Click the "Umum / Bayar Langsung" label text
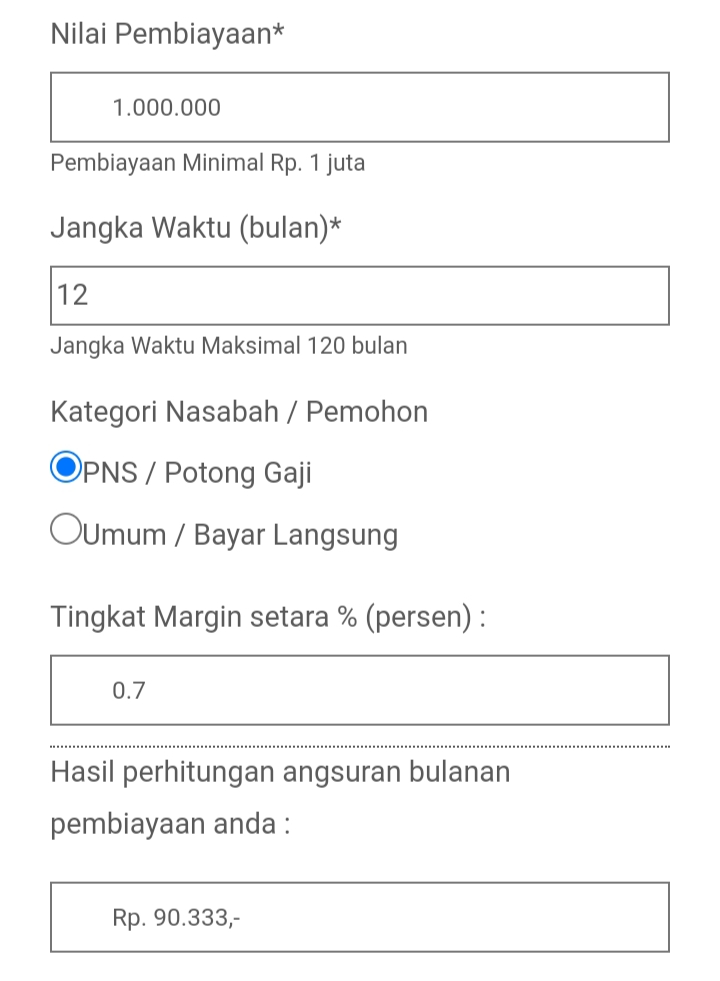The width and height of the screenshot is (720, 981). coord(241,534)
